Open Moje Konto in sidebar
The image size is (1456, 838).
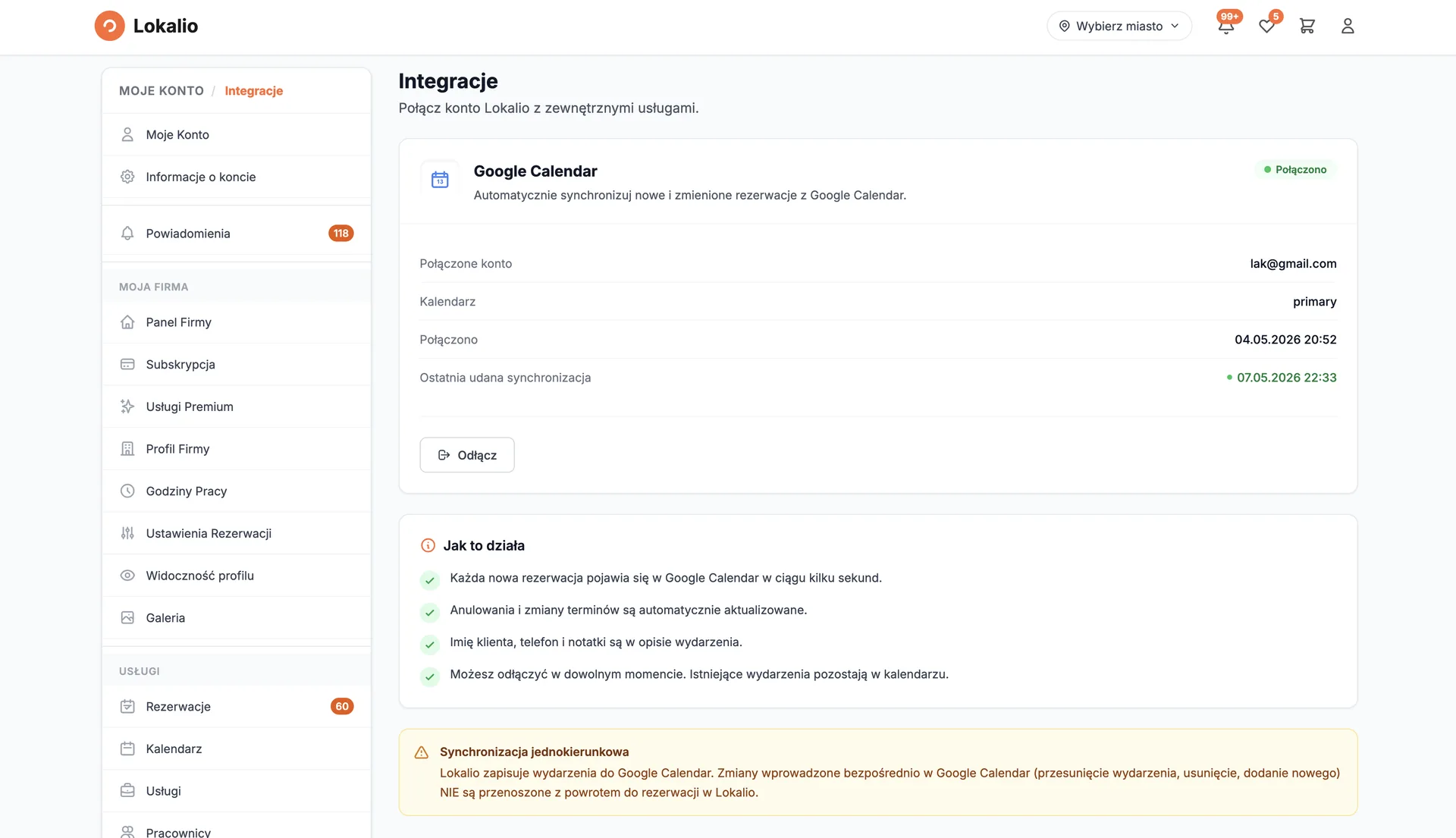click(237, 134)
